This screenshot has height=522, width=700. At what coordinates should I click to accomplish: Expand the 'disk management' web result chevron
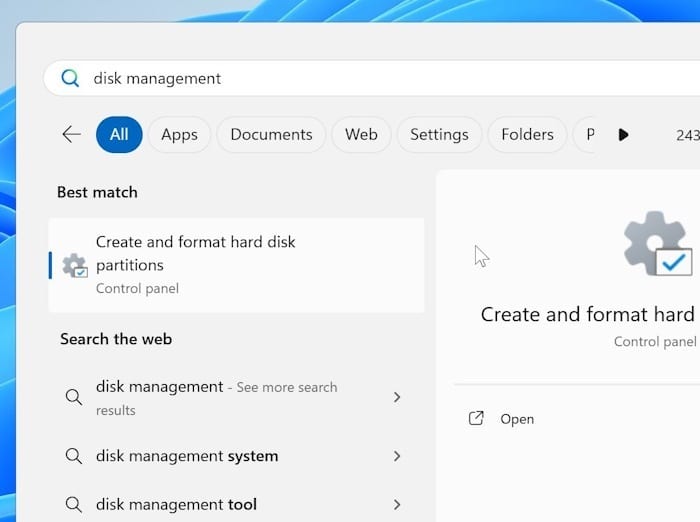coord(397,397)
